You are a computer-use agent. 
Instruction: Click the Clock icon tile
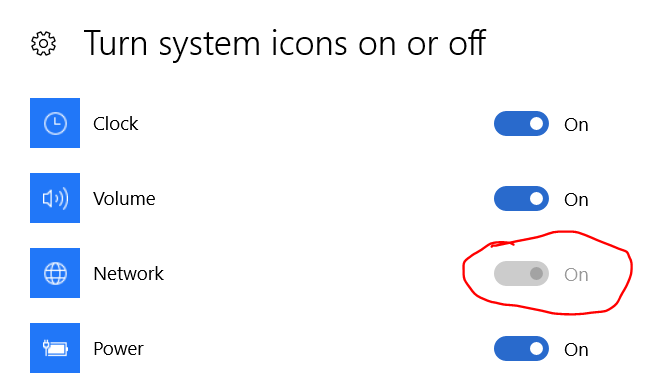click(55, 123)
